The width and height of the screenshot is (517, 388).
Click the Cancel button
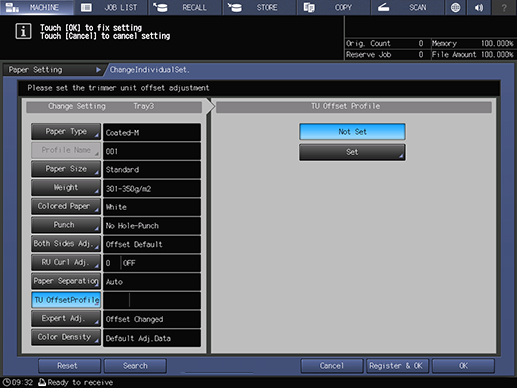tap(332, 366)
